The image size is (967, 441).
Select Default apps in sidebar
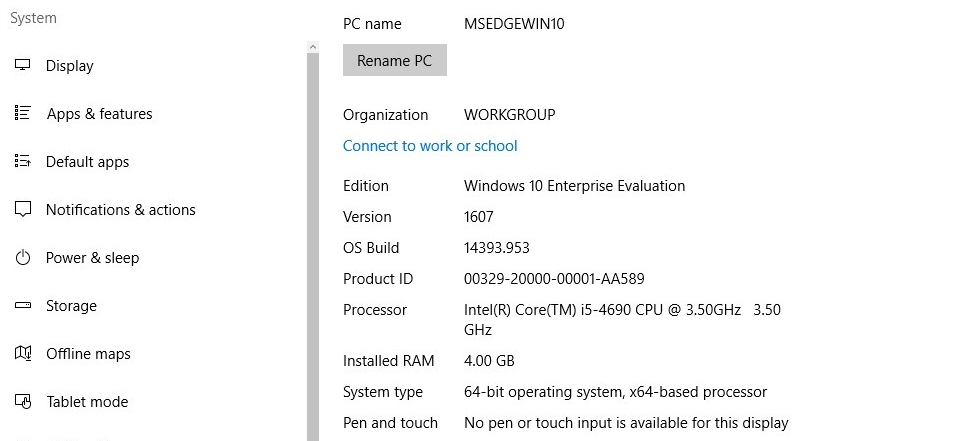coord(88,162)
